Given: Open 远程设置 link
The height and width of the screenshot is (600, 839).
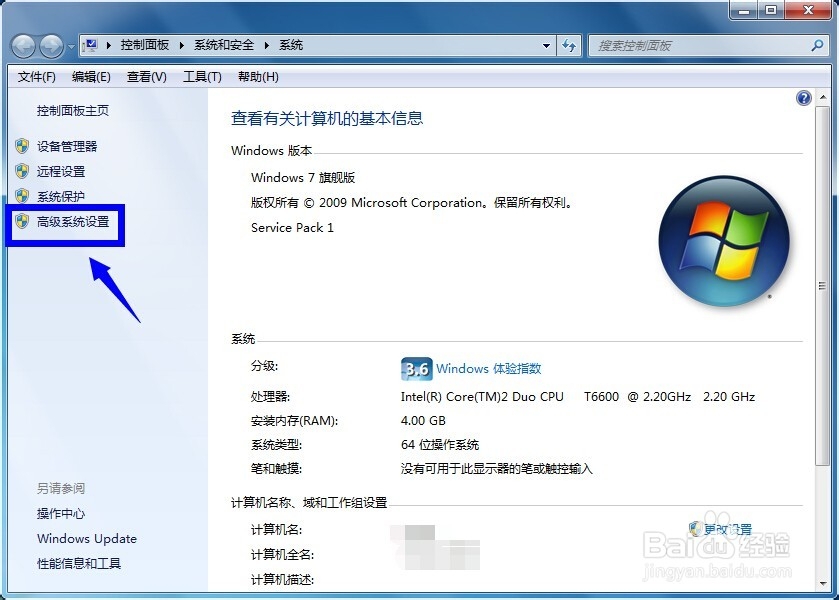Looking at the screenshot, I should coord(61,172).
